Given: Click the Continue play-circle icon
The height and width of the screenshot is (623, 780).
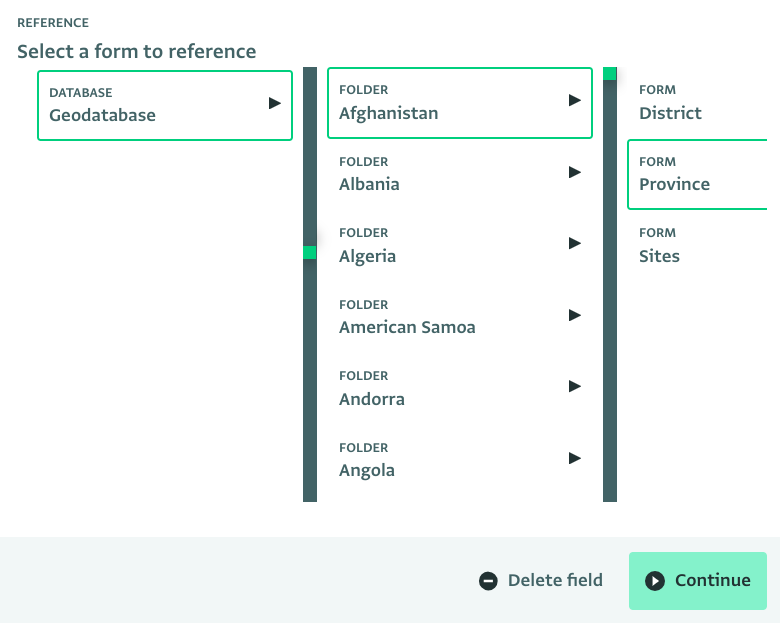Looking at the screenshot, I should (x=655, y=581).
